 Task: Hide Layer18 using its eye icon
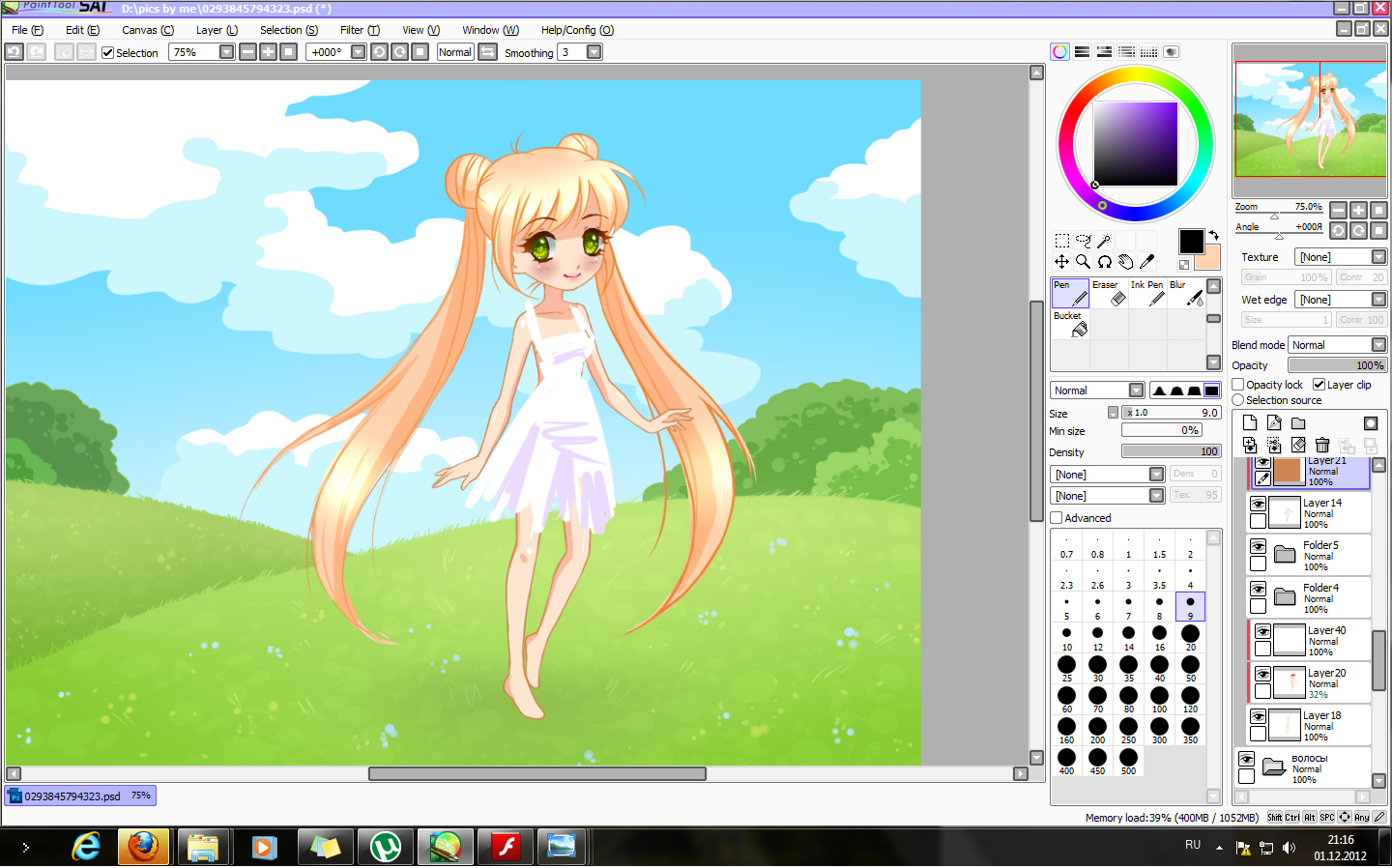click(1258, 717)
